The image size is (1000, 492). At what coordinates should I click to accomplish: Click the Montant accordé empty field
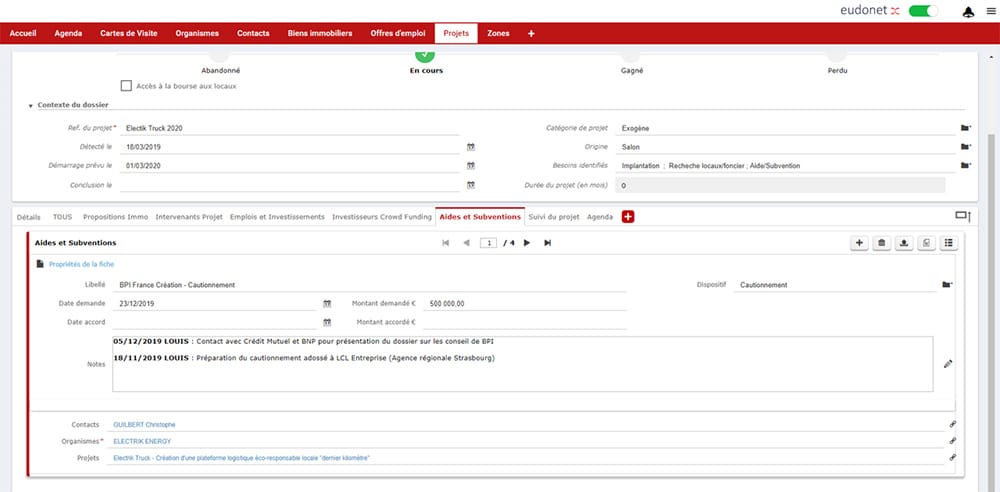(x=525, y=322)
